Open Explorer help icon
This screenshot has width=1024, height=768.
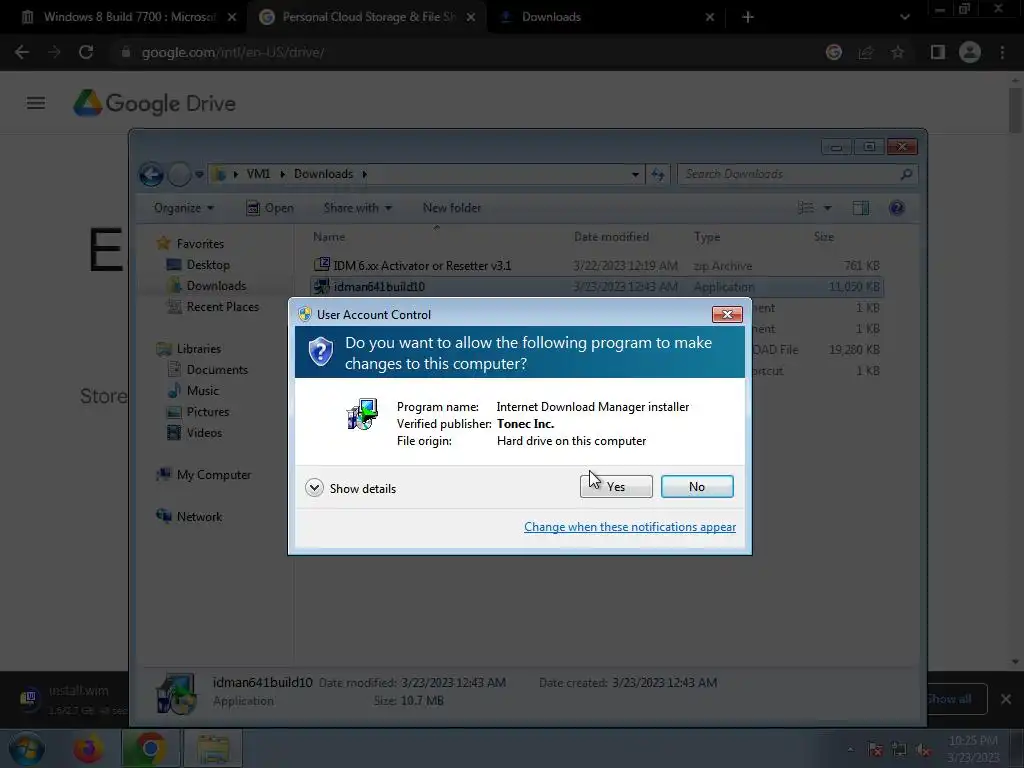(897, 208)
